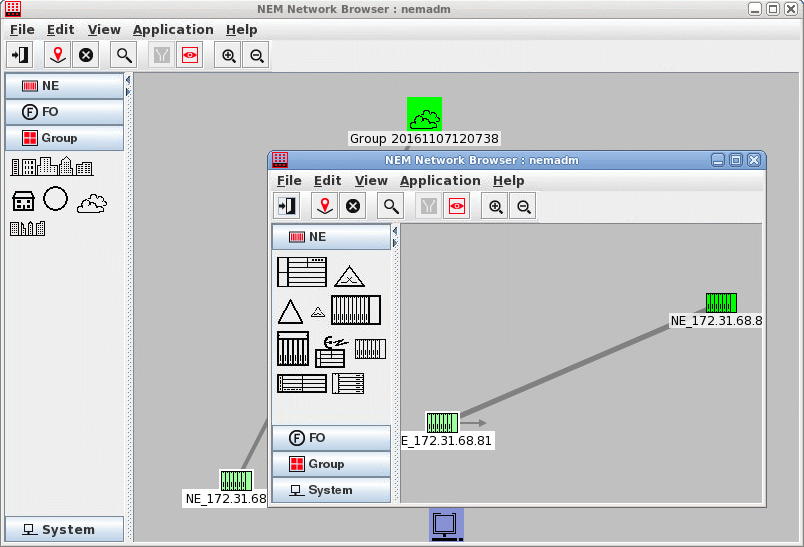804x547 pixels.
Task: Toggle the grayed filter button in the front window
Action: pyautogui.click(x=429, y=206)
